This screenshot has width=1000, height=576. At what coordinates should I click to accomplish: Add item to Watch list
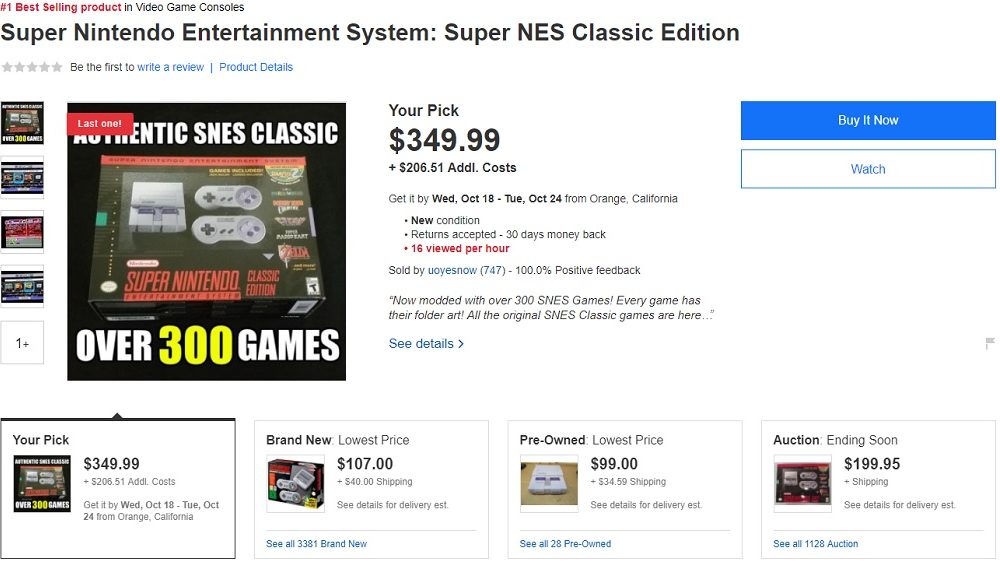click(x=867, y=169)
